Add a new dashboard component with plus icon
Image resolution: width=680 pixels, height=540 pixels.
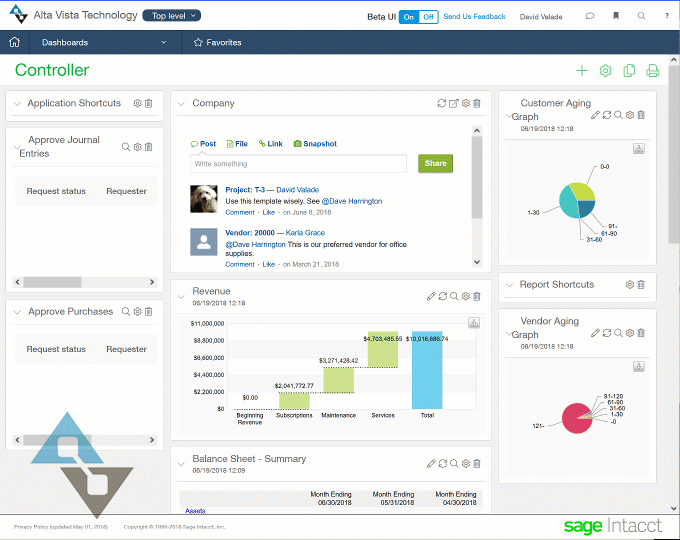point(582,71)
